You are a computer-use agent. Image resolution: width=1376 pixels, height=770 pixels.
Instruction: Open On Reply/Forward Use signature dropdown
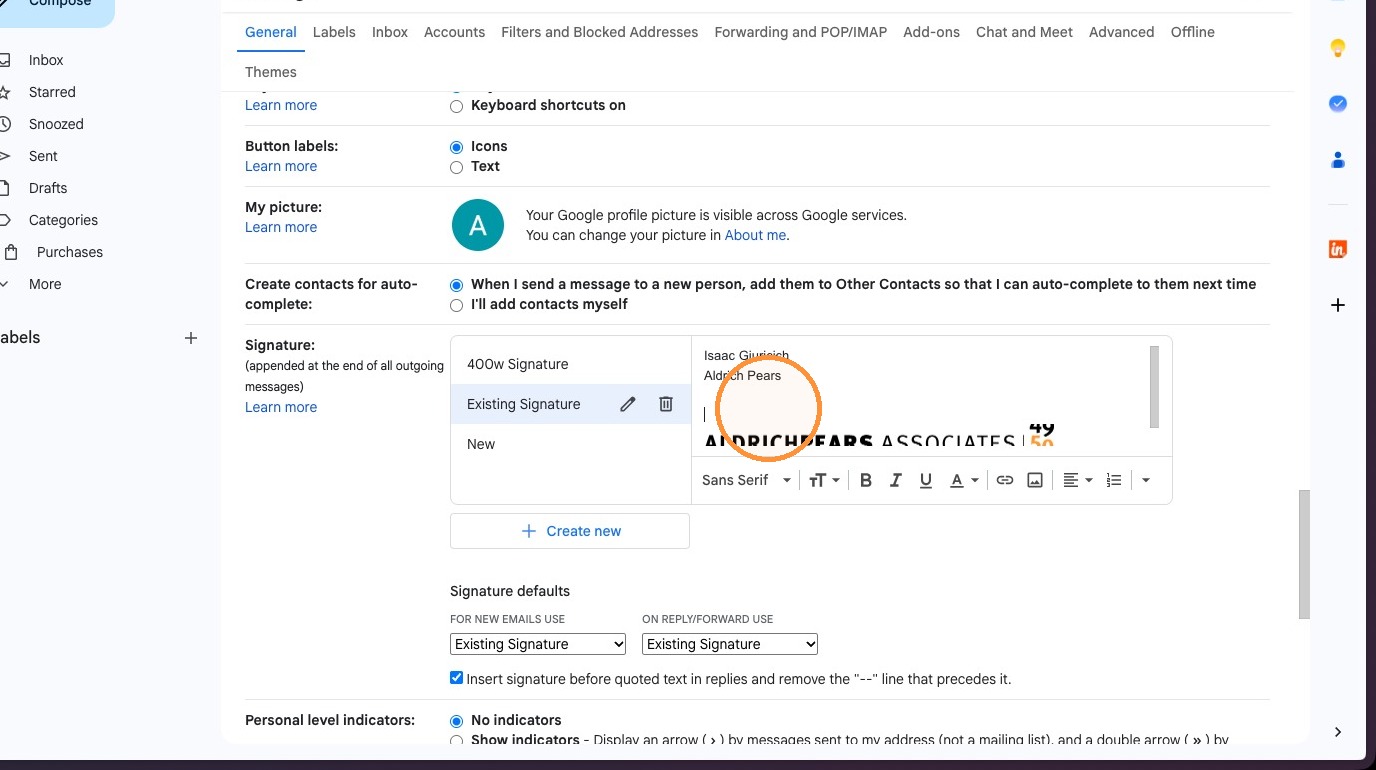730,644
